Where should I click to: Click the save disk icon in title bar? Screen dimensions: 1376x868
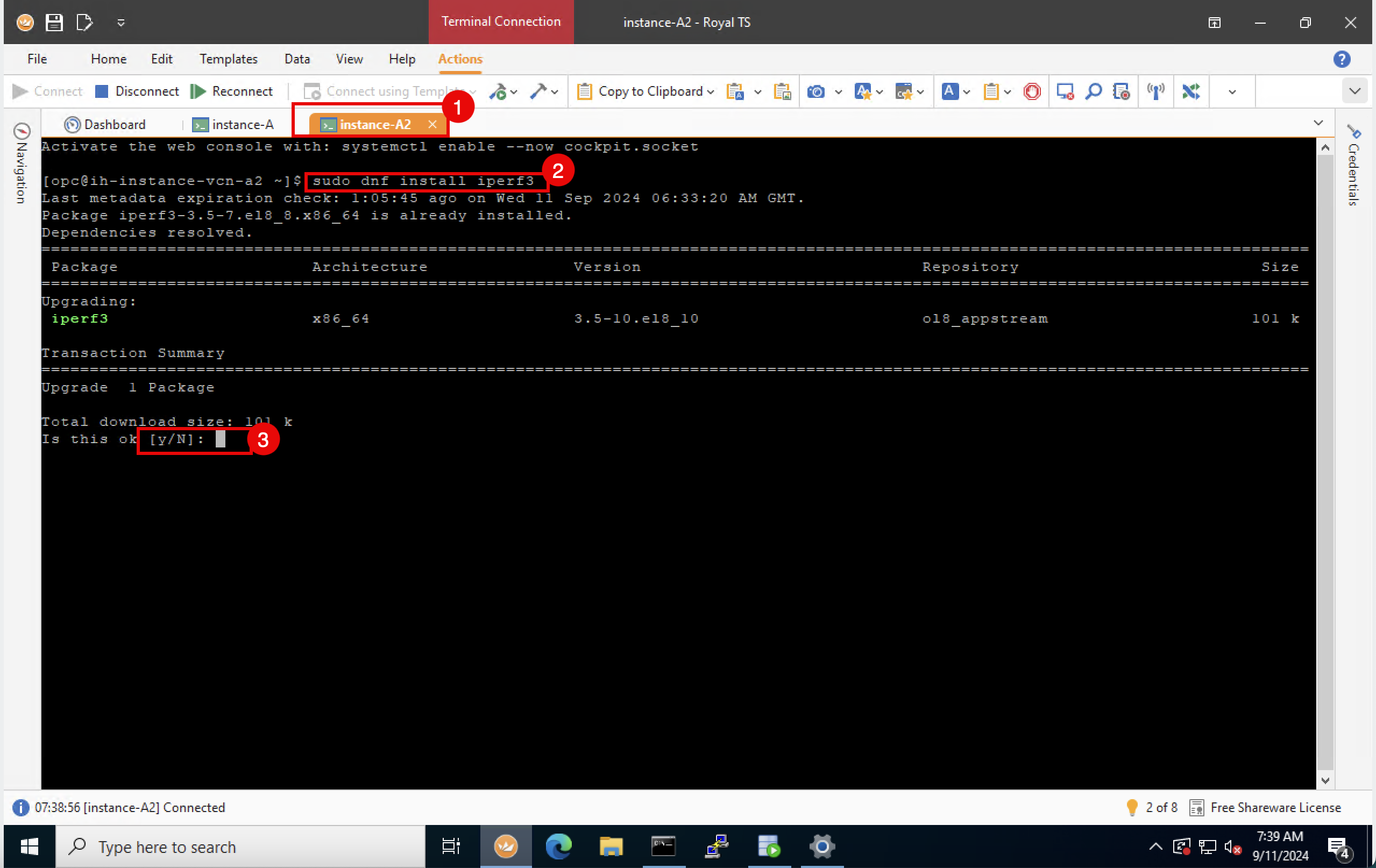54,22
